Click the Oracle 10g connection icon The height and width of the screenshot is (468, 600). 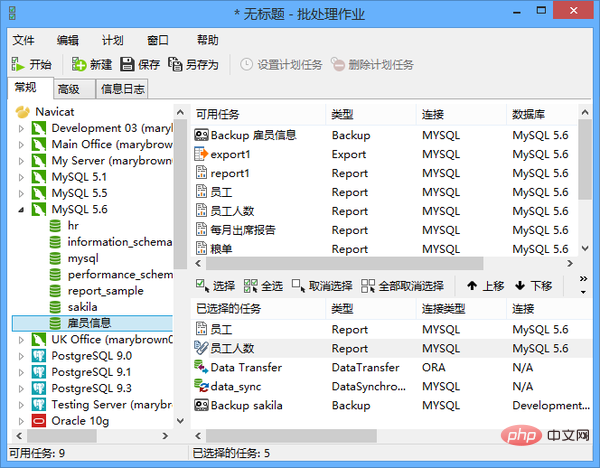coord(39,421)
